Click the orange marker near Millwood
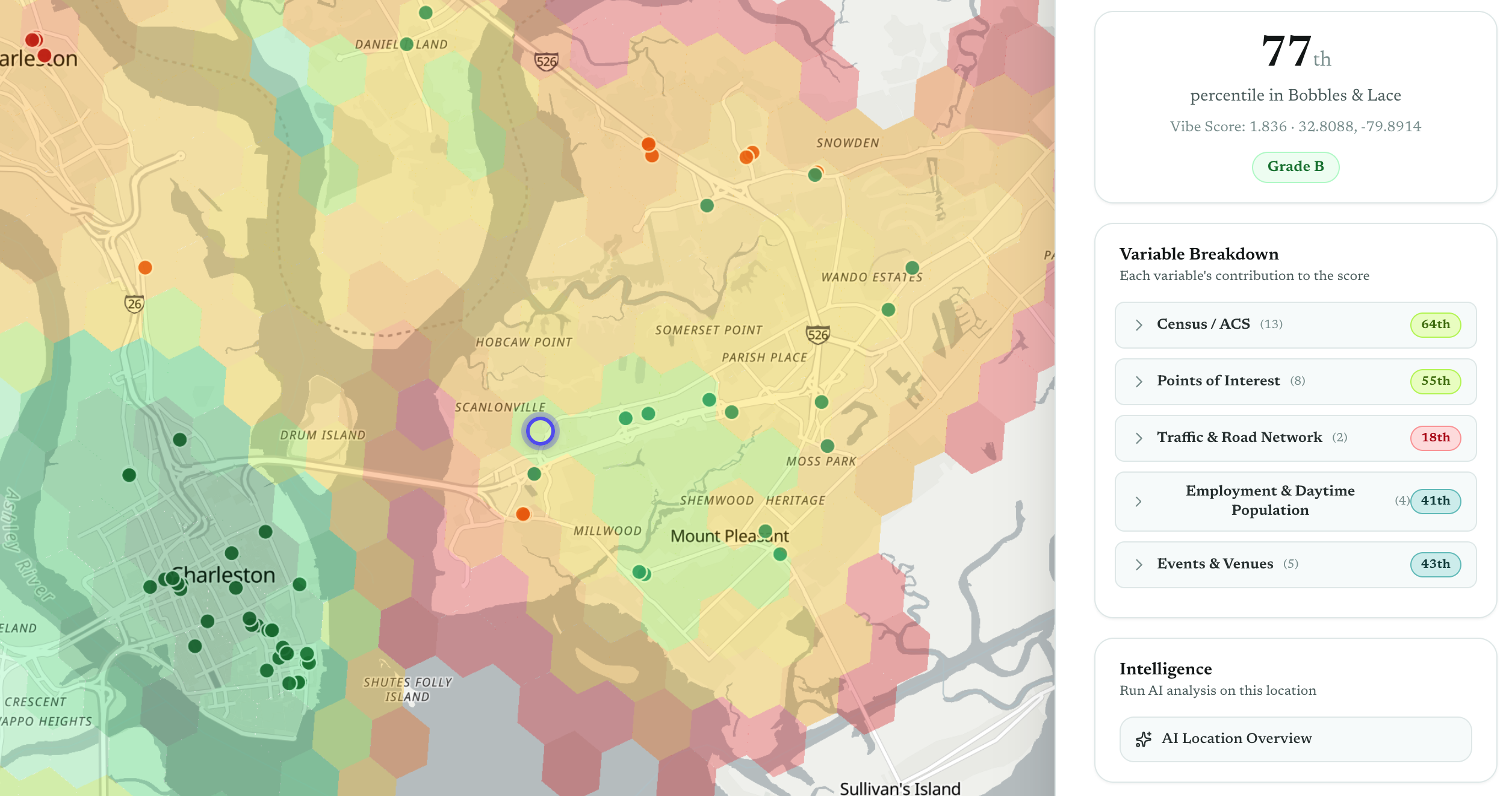This screenshot has height=796, width=1512. 523,514
